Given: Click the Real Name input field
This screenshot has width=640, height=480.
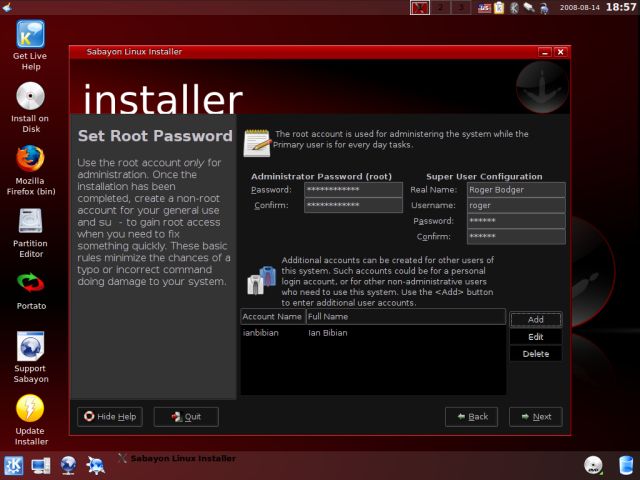Looking at the screenshot, I should click(x=515, y=189).
